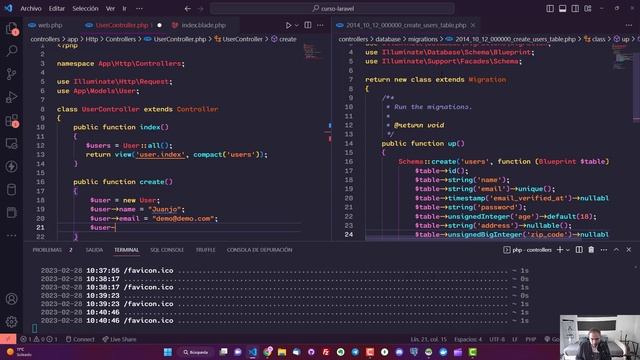Screen dimensions: 640x360
Task: Split the left editor with split icon
Action: [308, 25]
